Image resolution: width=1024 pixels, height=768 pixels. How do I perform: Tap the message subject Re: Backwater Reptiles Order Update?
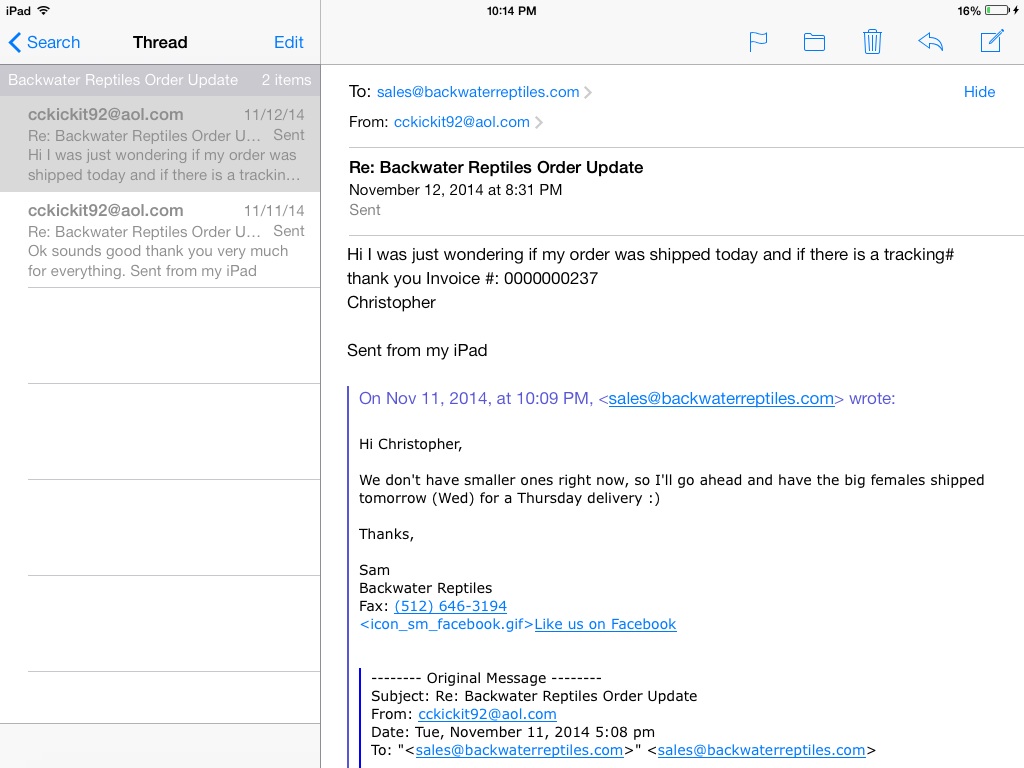[x=496, y=167]
